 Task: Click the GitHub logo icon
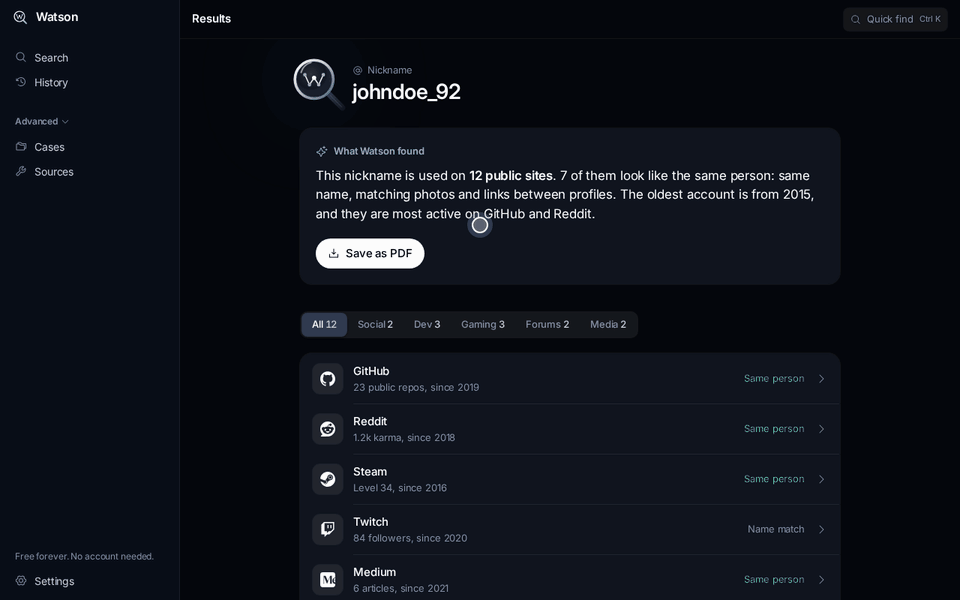click(x=328, y=379)
